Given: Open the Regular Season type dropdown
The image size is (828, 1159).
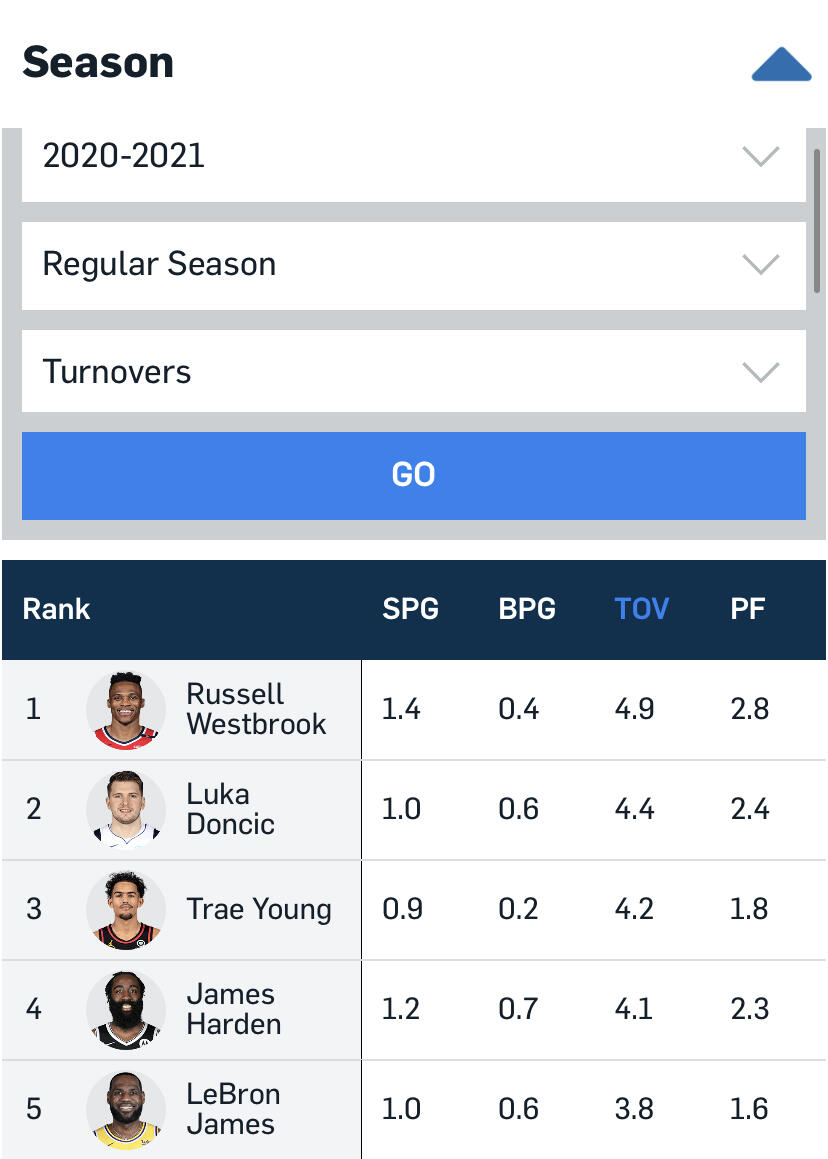Looking at the screenshot, I should tap(413, 265).
